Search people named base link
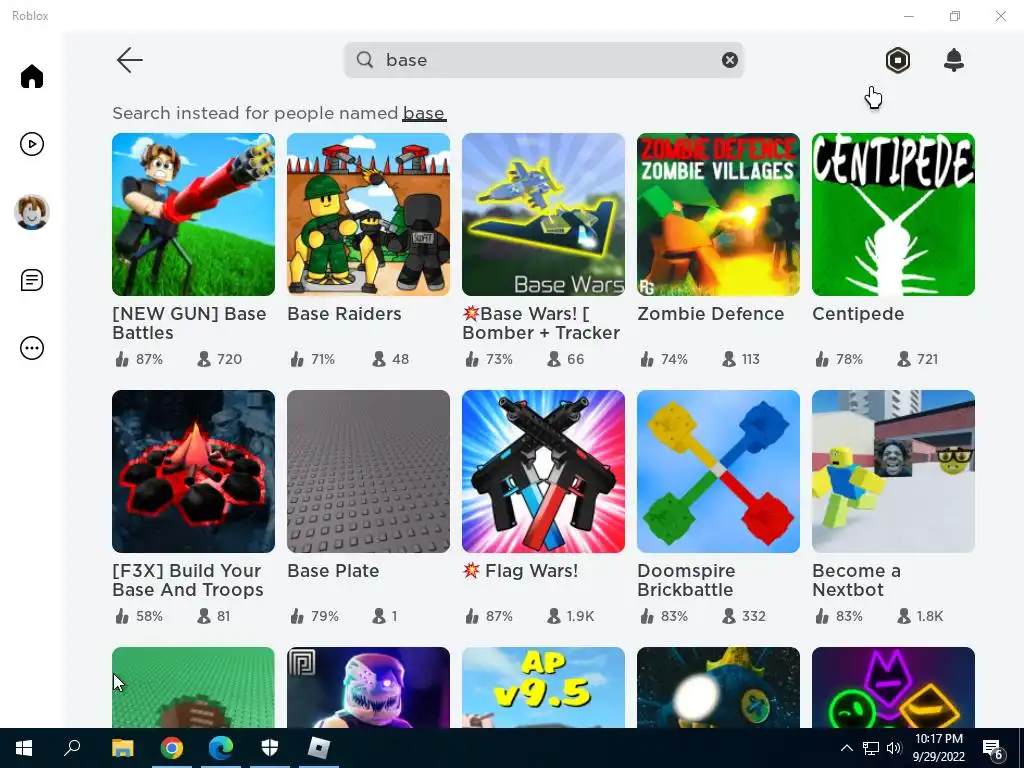The height and width of the screenshot is (768, 1024). 424,113
